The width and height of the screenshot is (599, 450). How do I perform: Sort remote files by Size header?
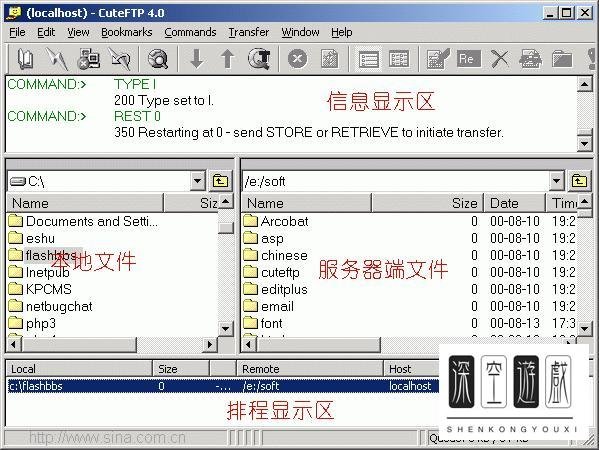427,203
